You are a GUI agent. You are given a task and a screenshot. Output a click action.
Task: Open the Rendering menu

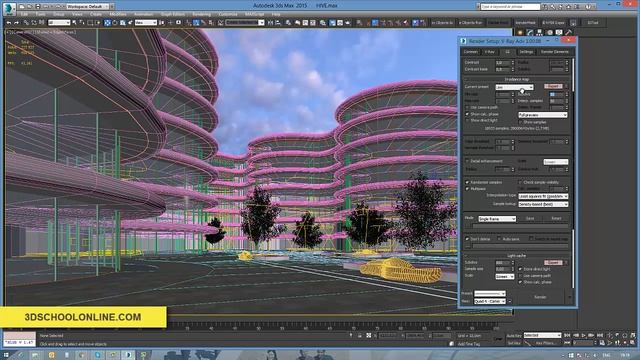coord(202,14)
